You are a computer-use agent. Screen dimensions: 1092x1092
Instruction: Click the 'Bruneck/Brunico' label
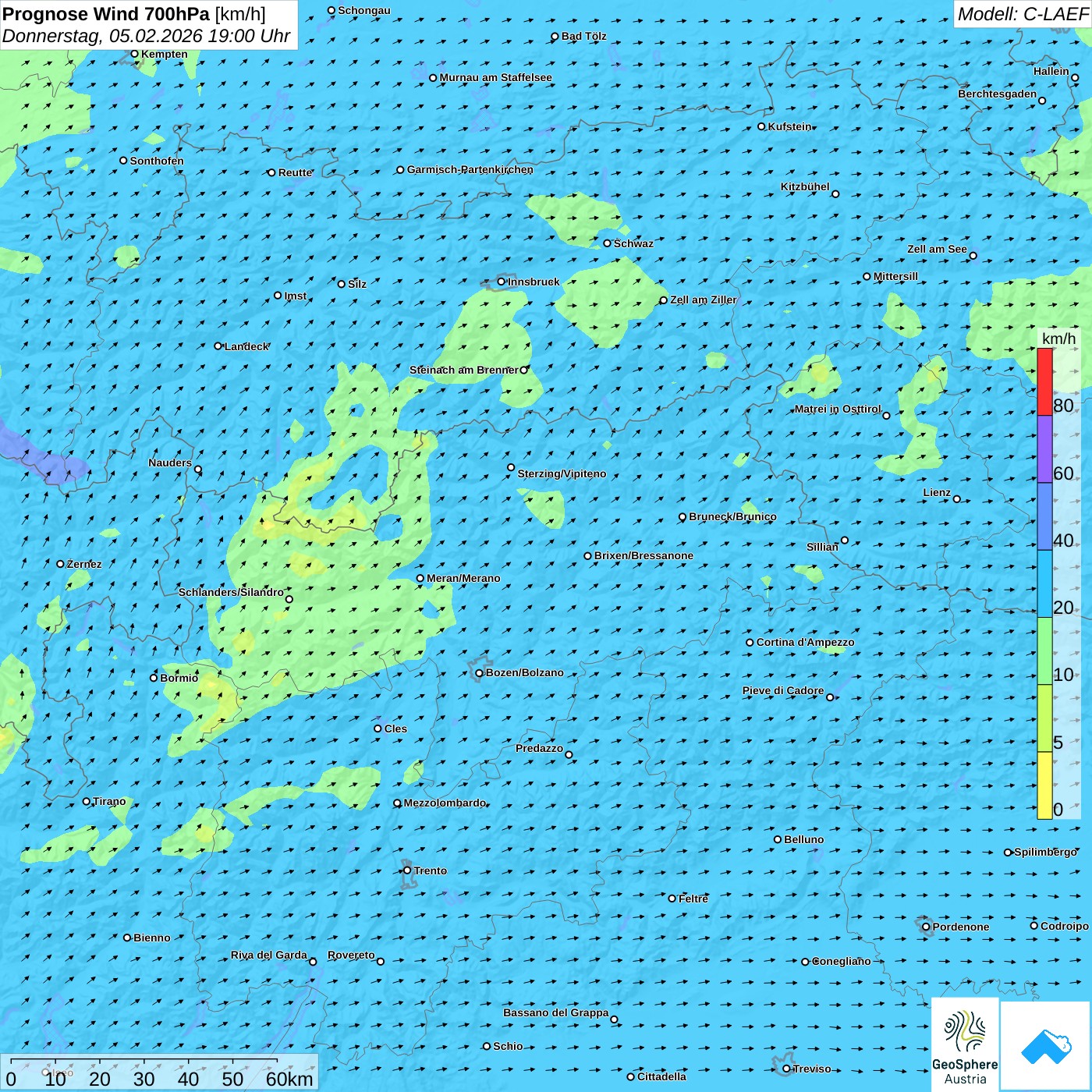pos(732,516)
